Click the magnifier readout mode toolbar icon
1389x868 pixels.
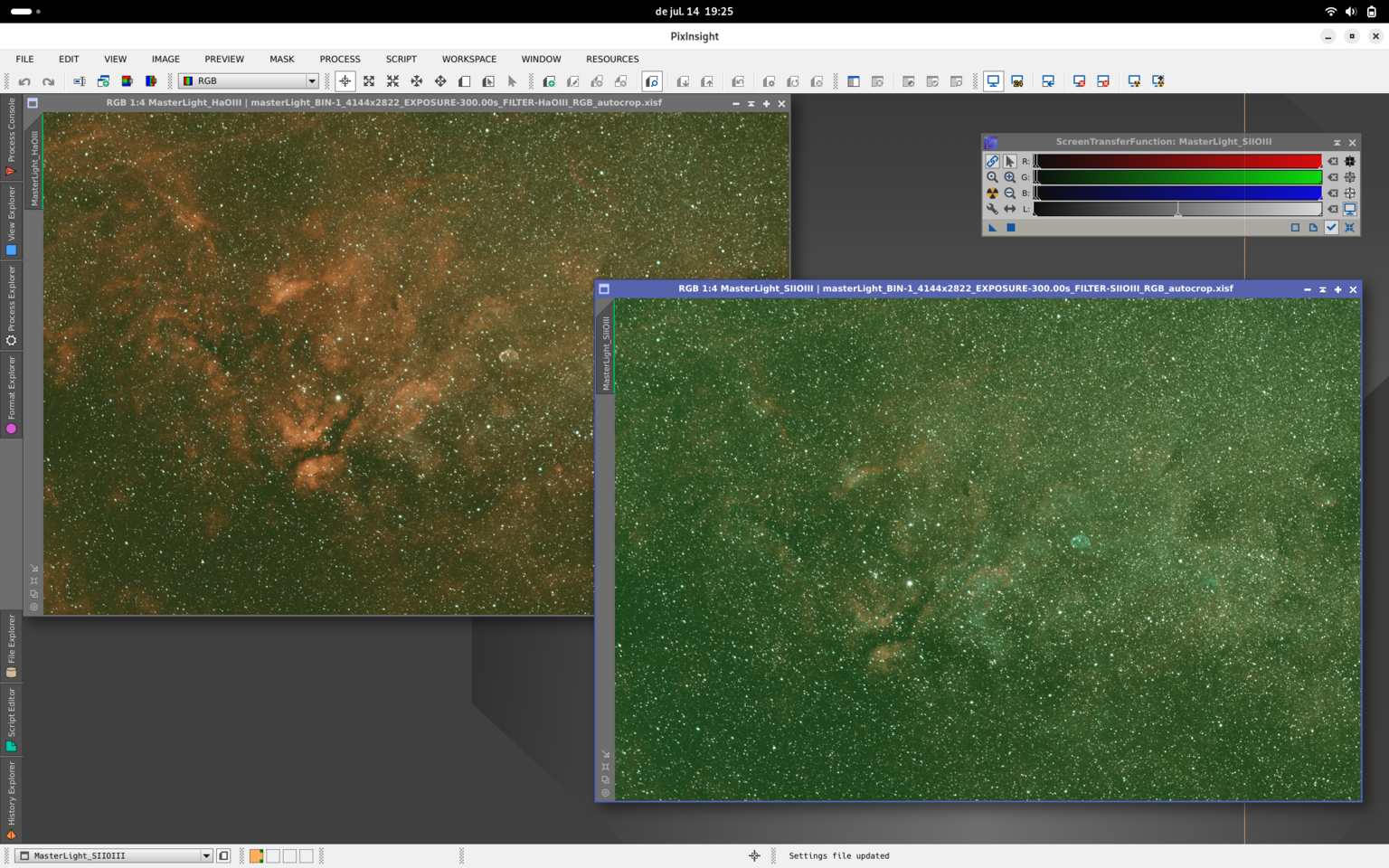652,81
